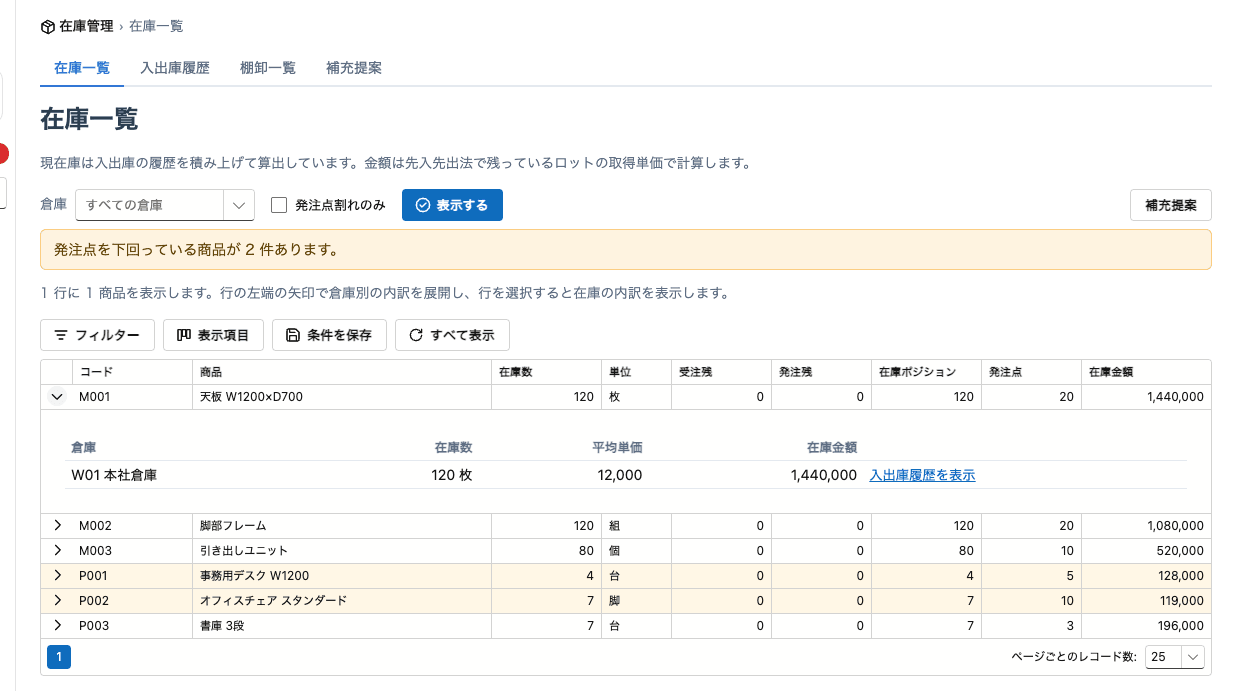This screenshot has height=691, width=1236.
Task: Click the 12,000 average unit price
Action: point(620,475)
